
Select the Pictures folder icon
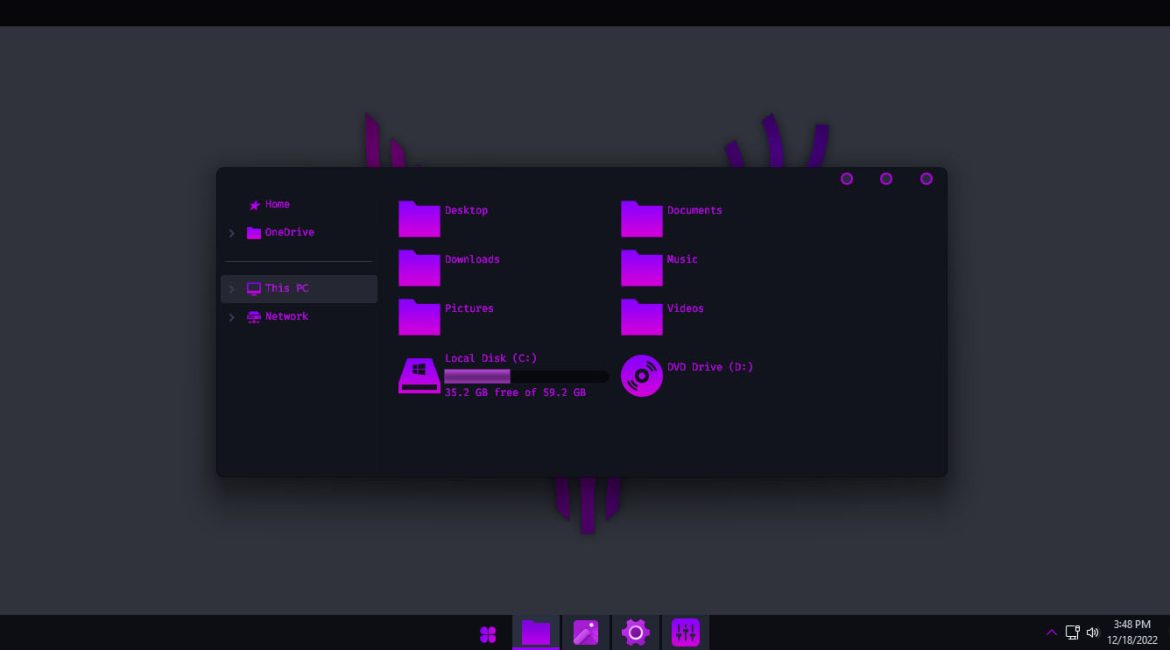(x=419, y=317)
